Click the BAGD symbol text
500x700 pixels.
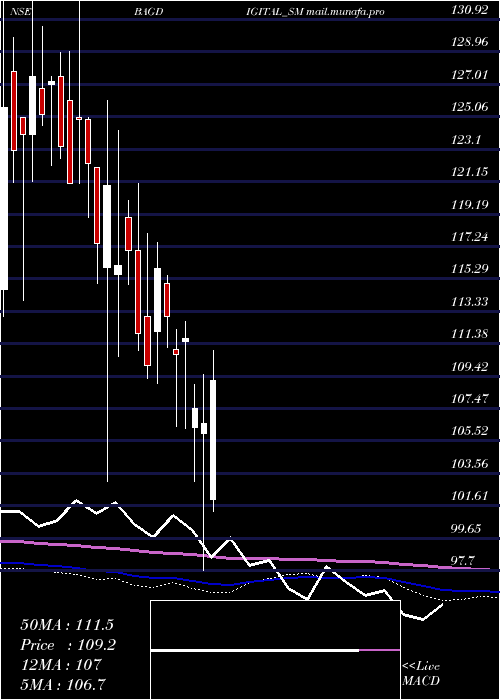tap(148, 12)
